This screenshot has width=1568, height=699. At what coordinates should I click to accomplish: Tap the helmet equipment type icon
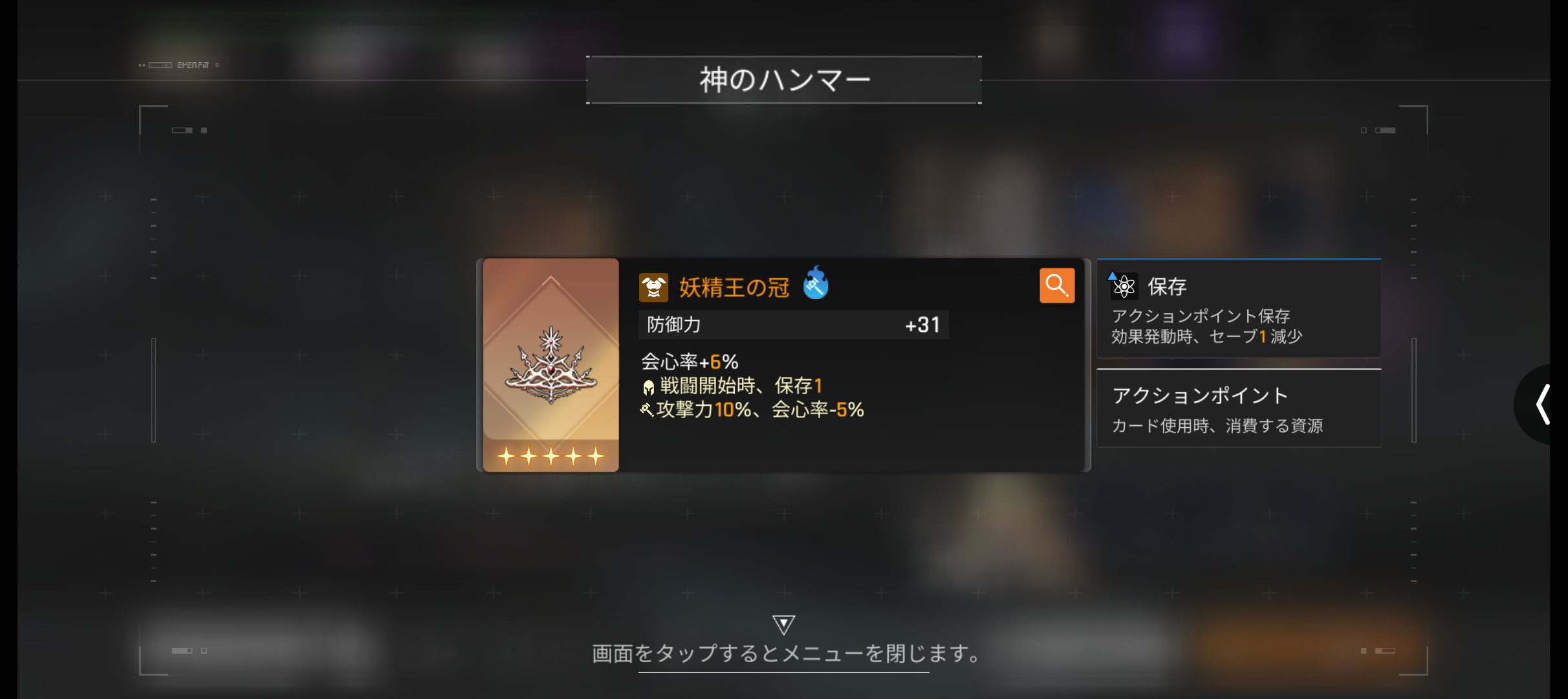[653, 287]
